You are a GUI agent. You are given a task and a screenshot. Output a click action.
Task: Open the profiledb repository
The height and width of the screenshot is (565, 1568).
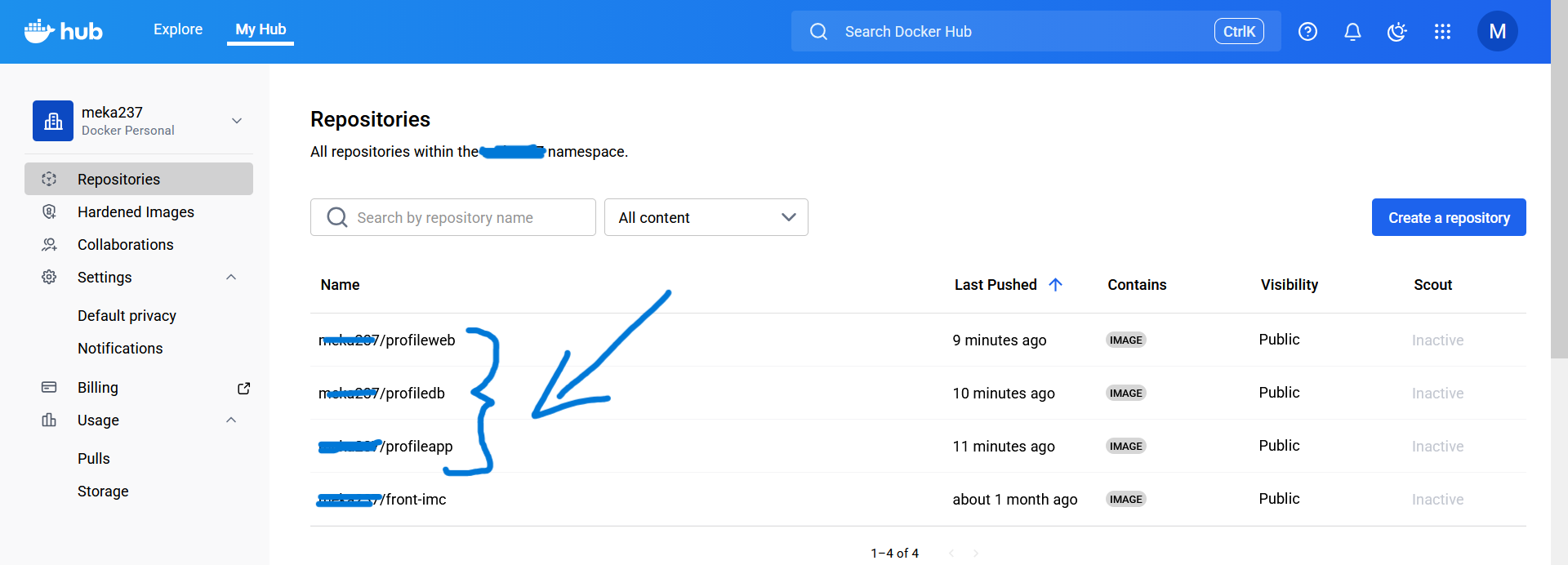point(381,394)
